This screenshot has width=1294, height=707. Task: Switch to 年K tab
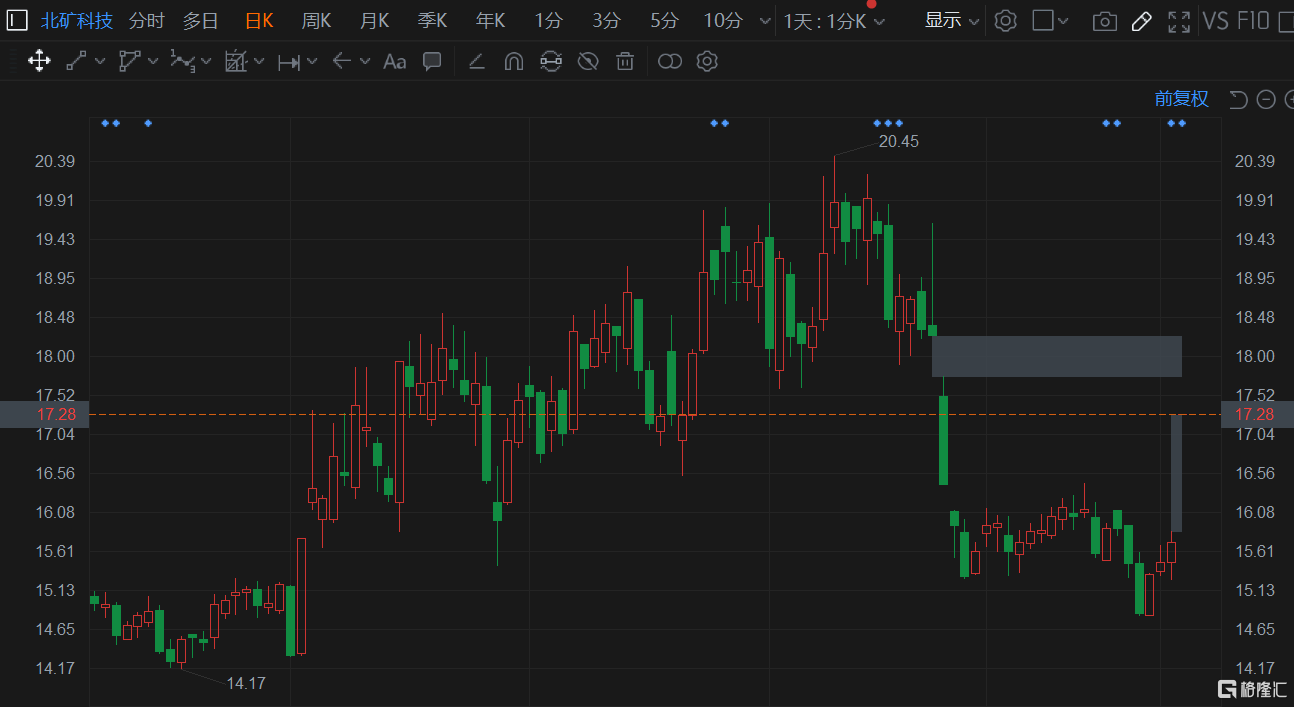coord(490,21)
